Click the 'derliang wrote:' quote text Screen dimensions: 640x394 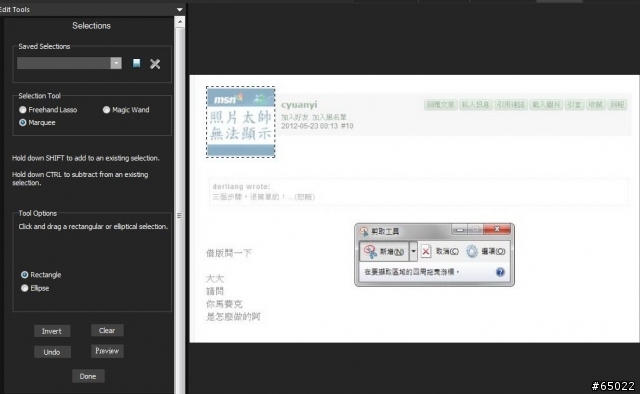pos(241,187)
